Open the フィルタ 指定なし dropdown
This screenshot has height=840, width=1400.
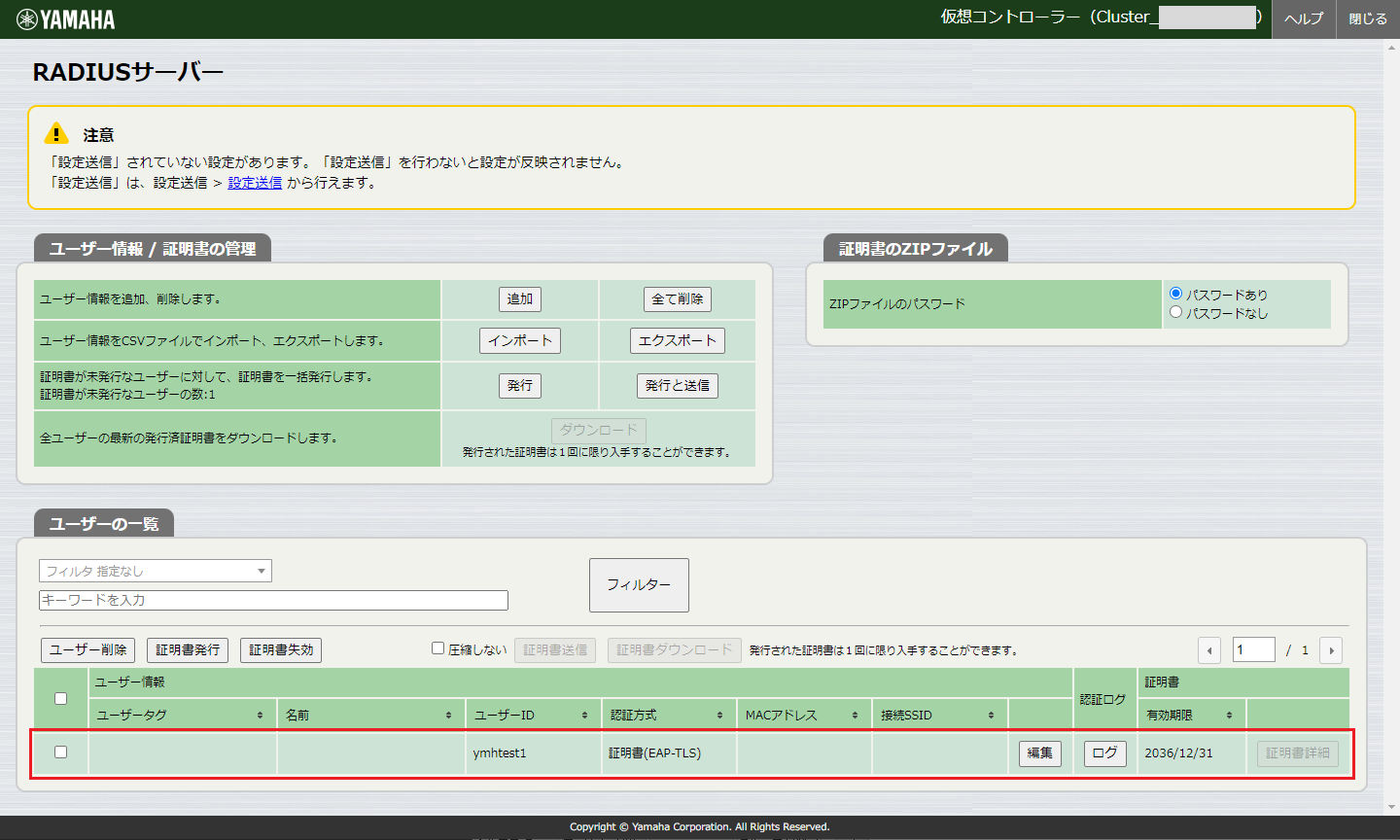point(156,571)
